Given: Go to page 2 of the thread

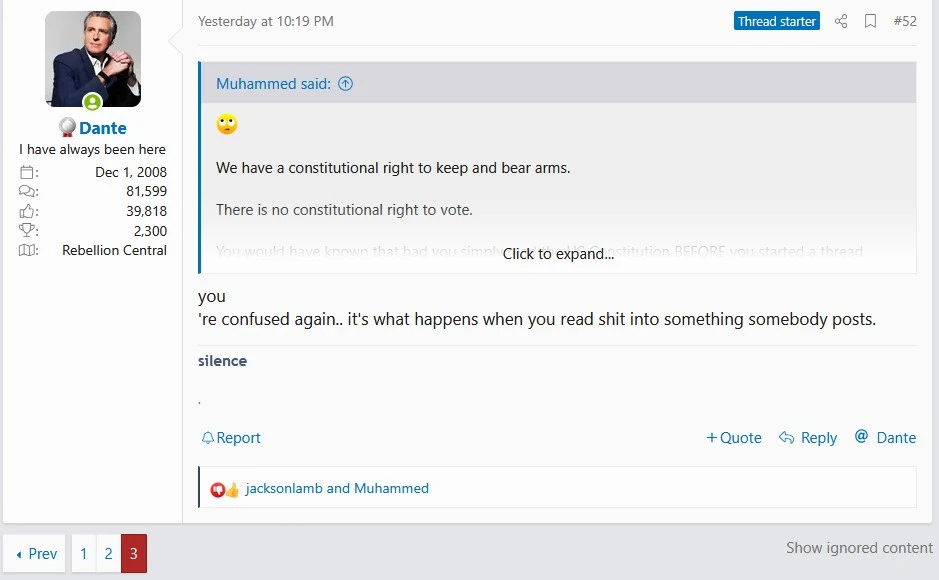Looking at the screenshot, I should point(108,554).
